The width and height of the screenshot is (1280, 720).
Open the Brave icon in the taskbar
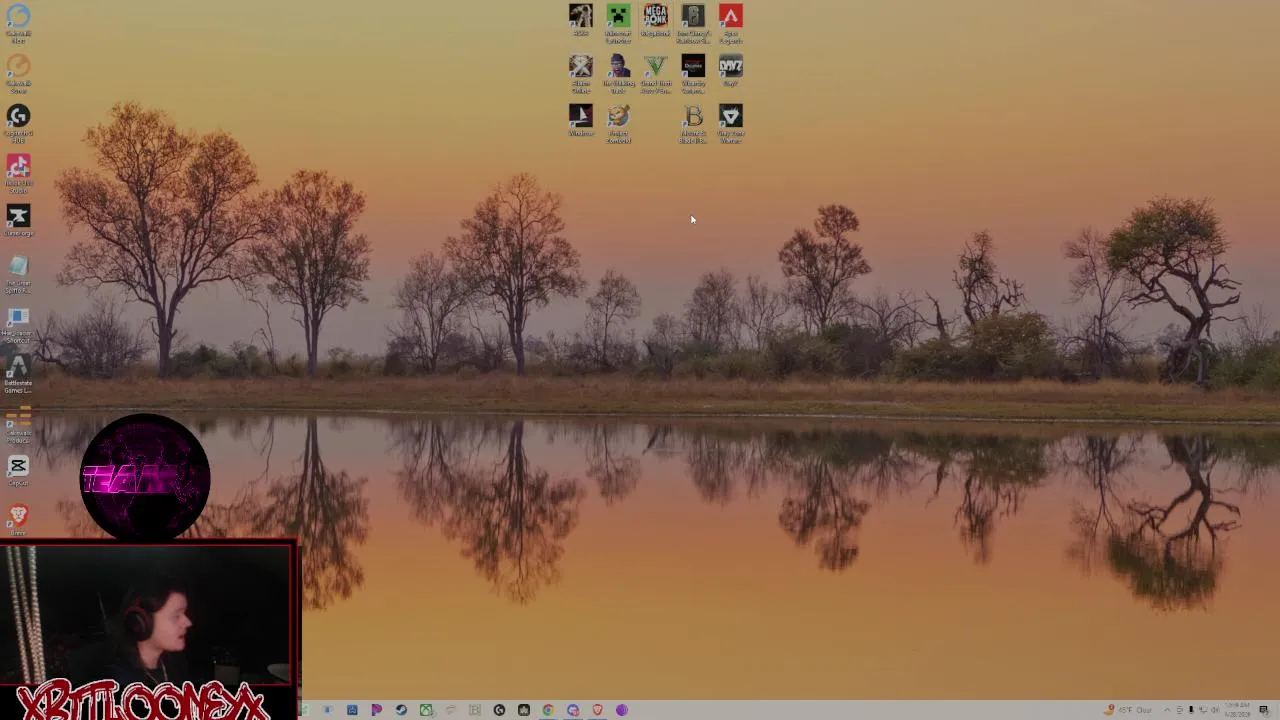tap(597, 710)
